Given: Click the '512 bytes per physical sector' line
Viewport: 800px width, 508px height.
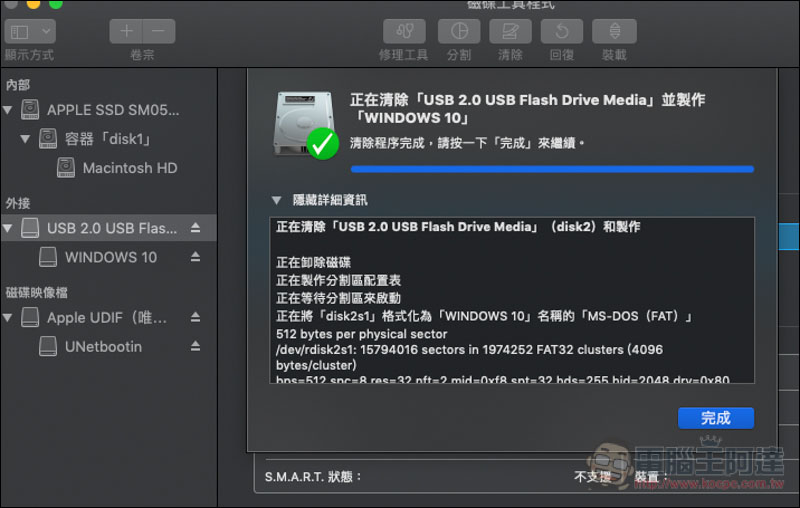Looking at the screenshot, I should pyautogui.click(x=361, y=335).
